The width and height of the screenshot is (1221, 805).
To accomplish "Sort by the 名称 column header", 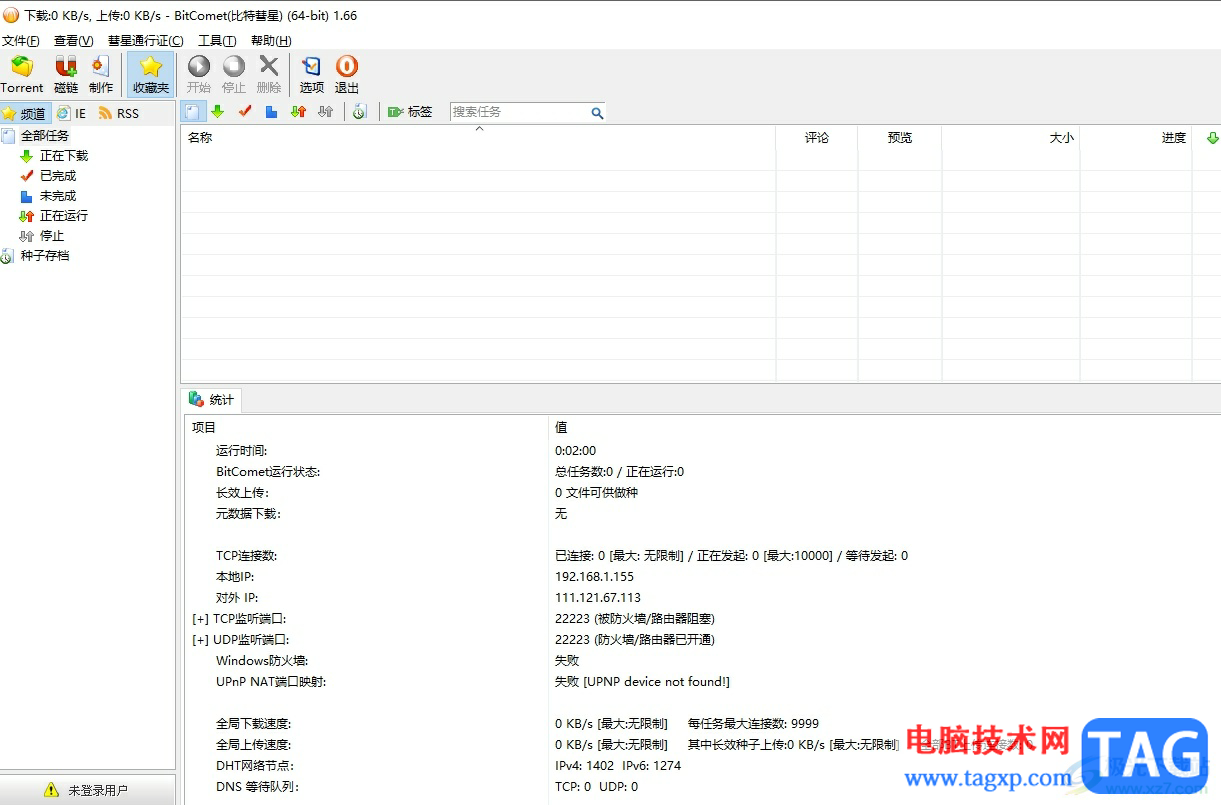I will (x=478, y=138).
